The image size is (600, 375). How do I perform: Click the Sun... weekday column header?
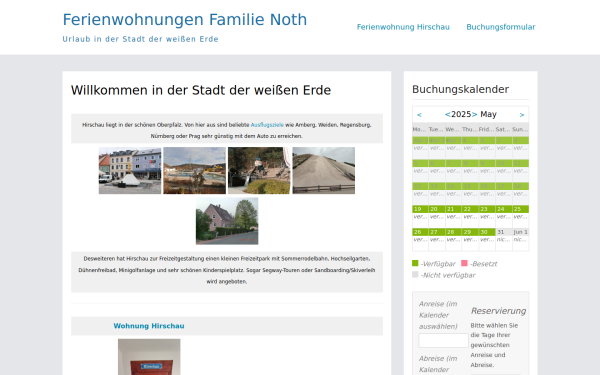pyautogui.click(x=520, y=129)
